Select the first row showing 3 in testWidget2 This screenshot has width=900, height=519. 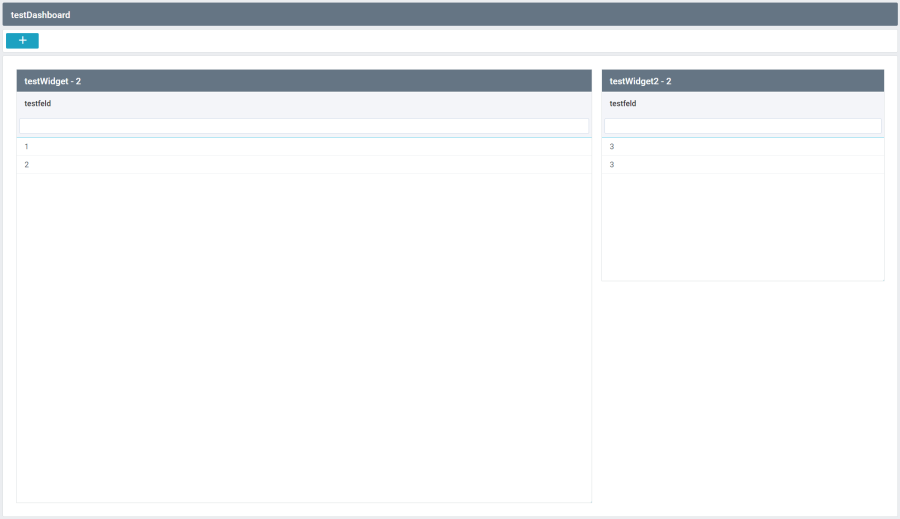click(x=743, y=147)
